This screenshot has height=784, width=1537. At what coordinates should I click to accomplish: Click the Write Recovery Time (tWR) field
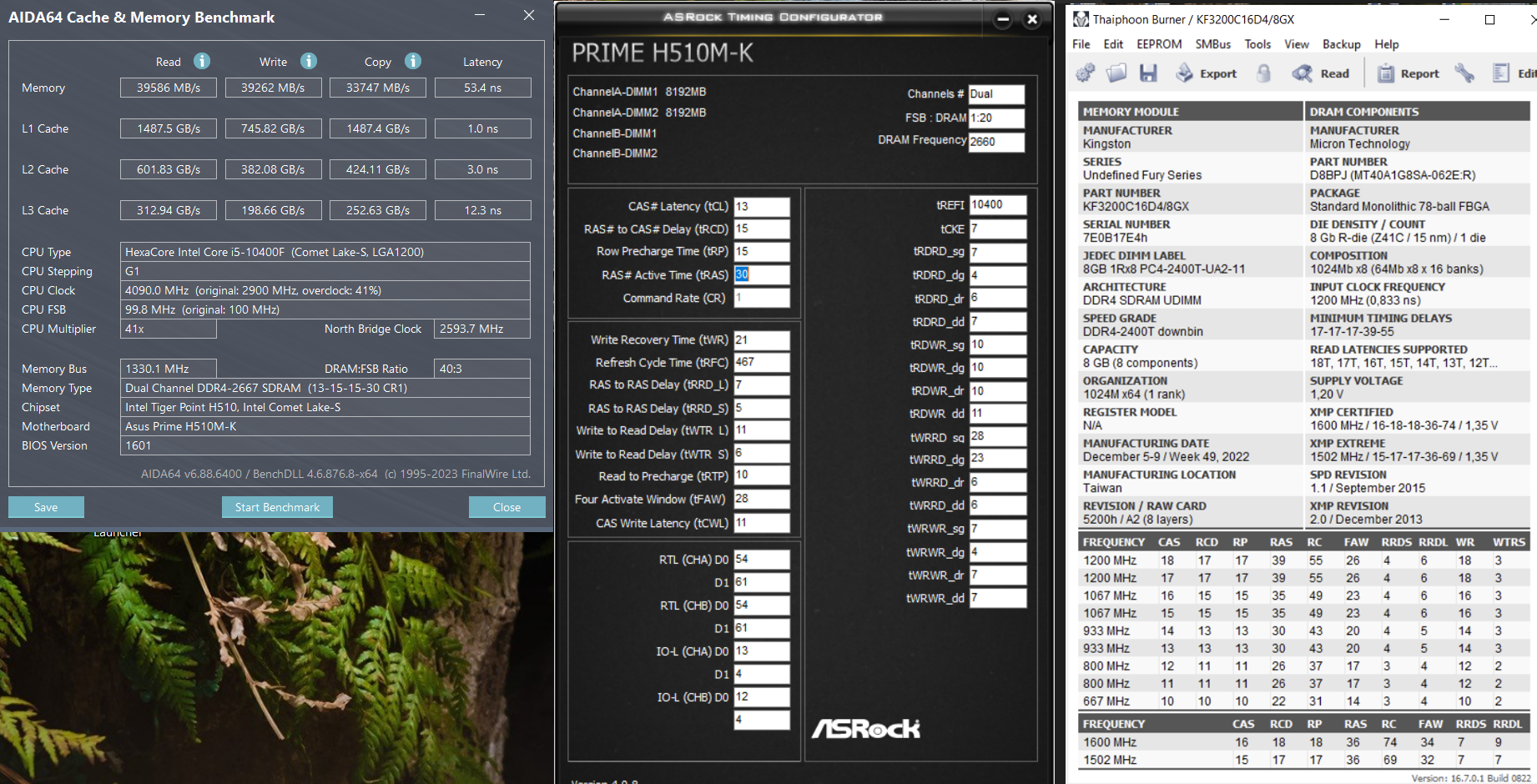[x=762, y=339]
